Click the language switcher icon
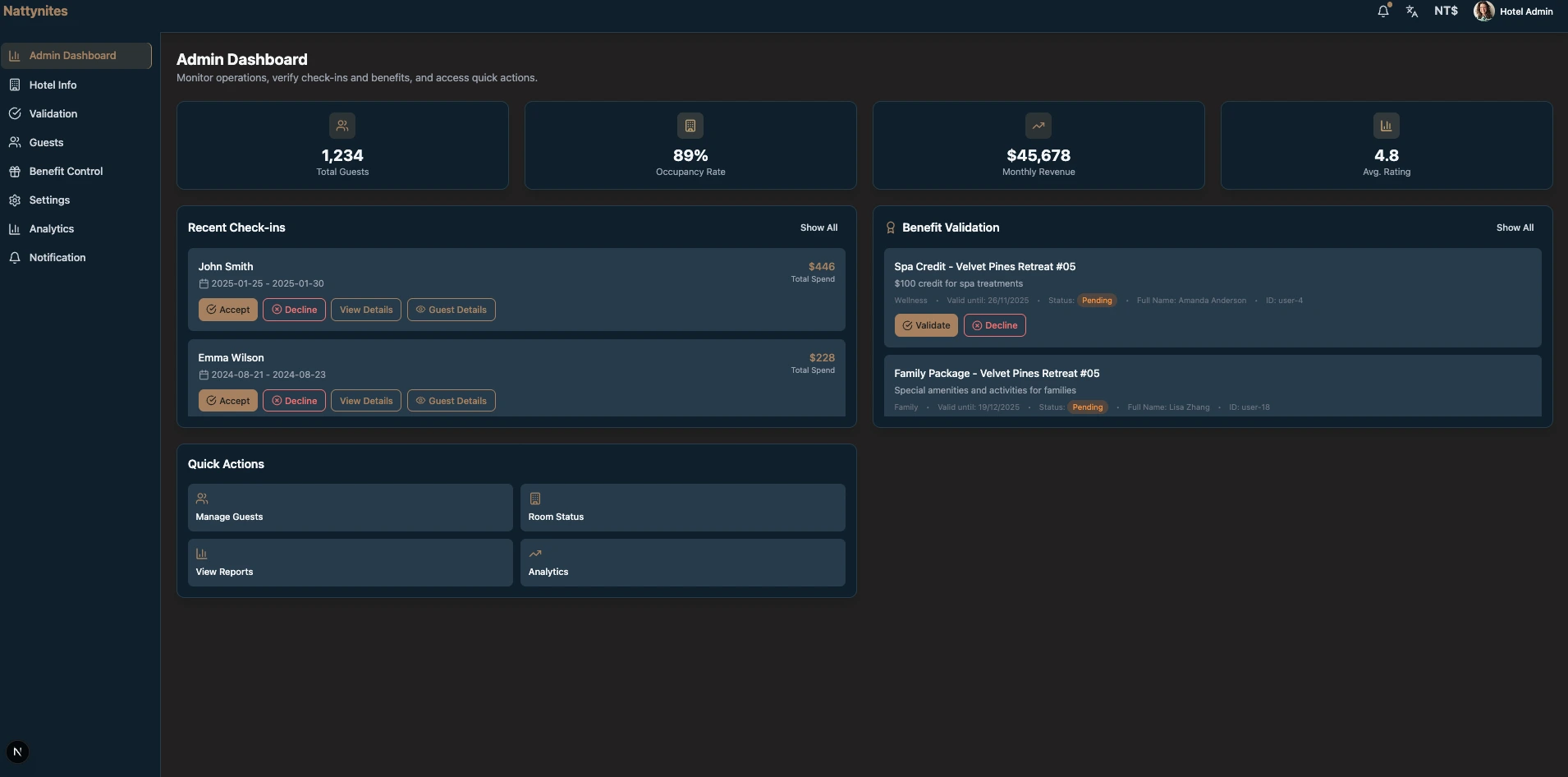This screenshot has height=777, width=1568. pyautogui.click(x=1413, y=11)
